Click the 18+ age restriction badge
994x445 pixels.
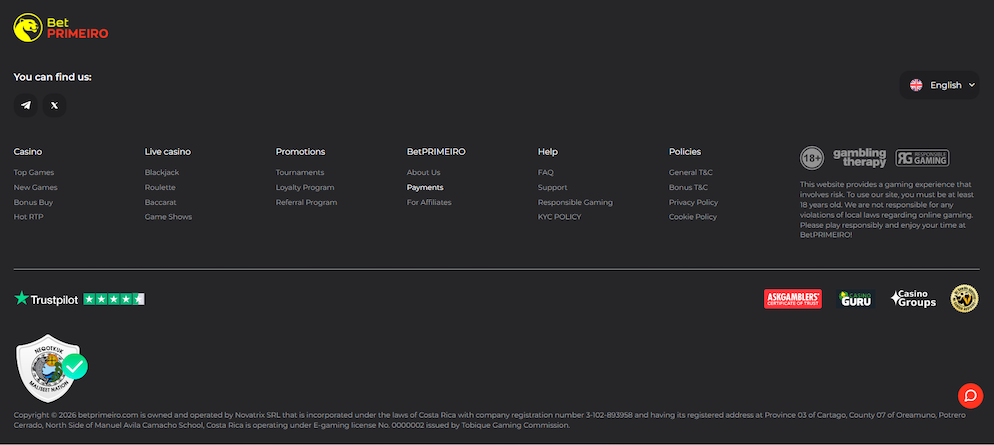pyautogui.click(x=811, y=158)
